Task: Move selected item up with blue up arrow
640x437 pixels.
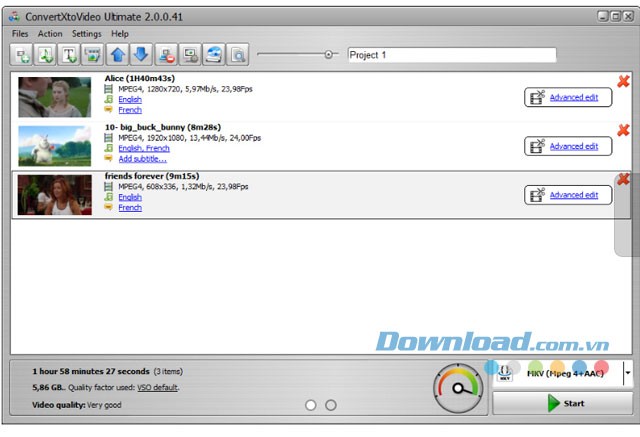Action: pyautogui.click(x=118, y=55)
